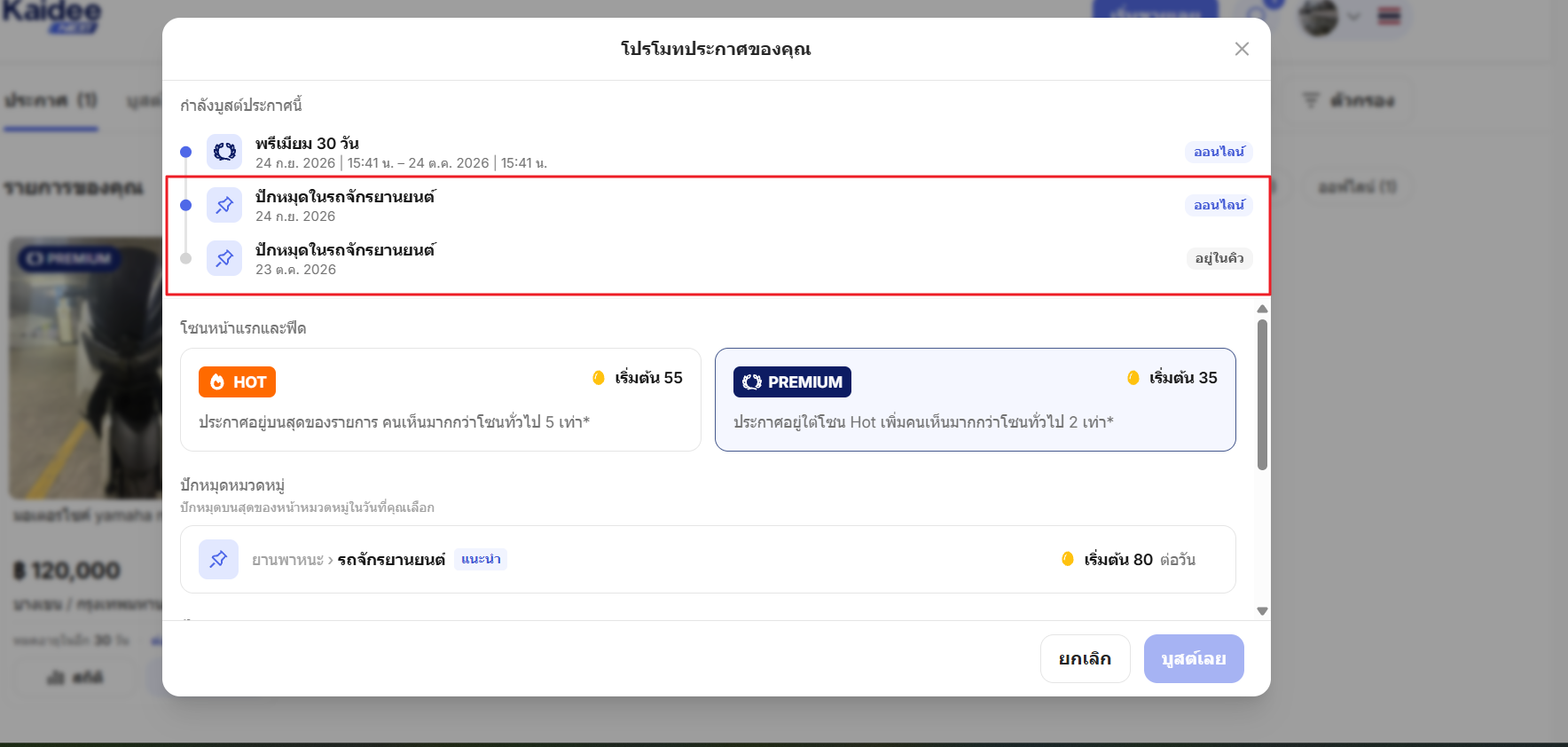Screen dimensions: 1568x747
Task: Click the pin icon dated 23 ต.ค. 2026
Action: tap(224, 258)
